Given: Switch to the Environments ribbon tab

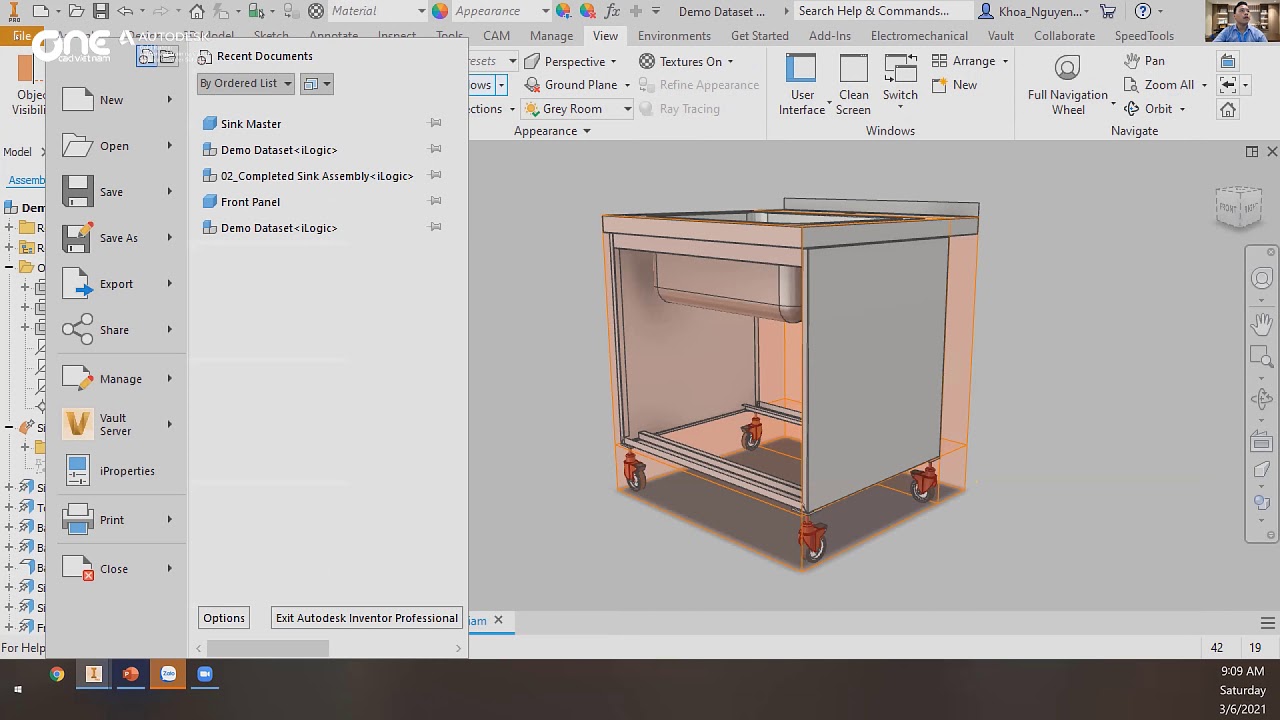Looking at the screenshot, I should (x=674, y=36).
